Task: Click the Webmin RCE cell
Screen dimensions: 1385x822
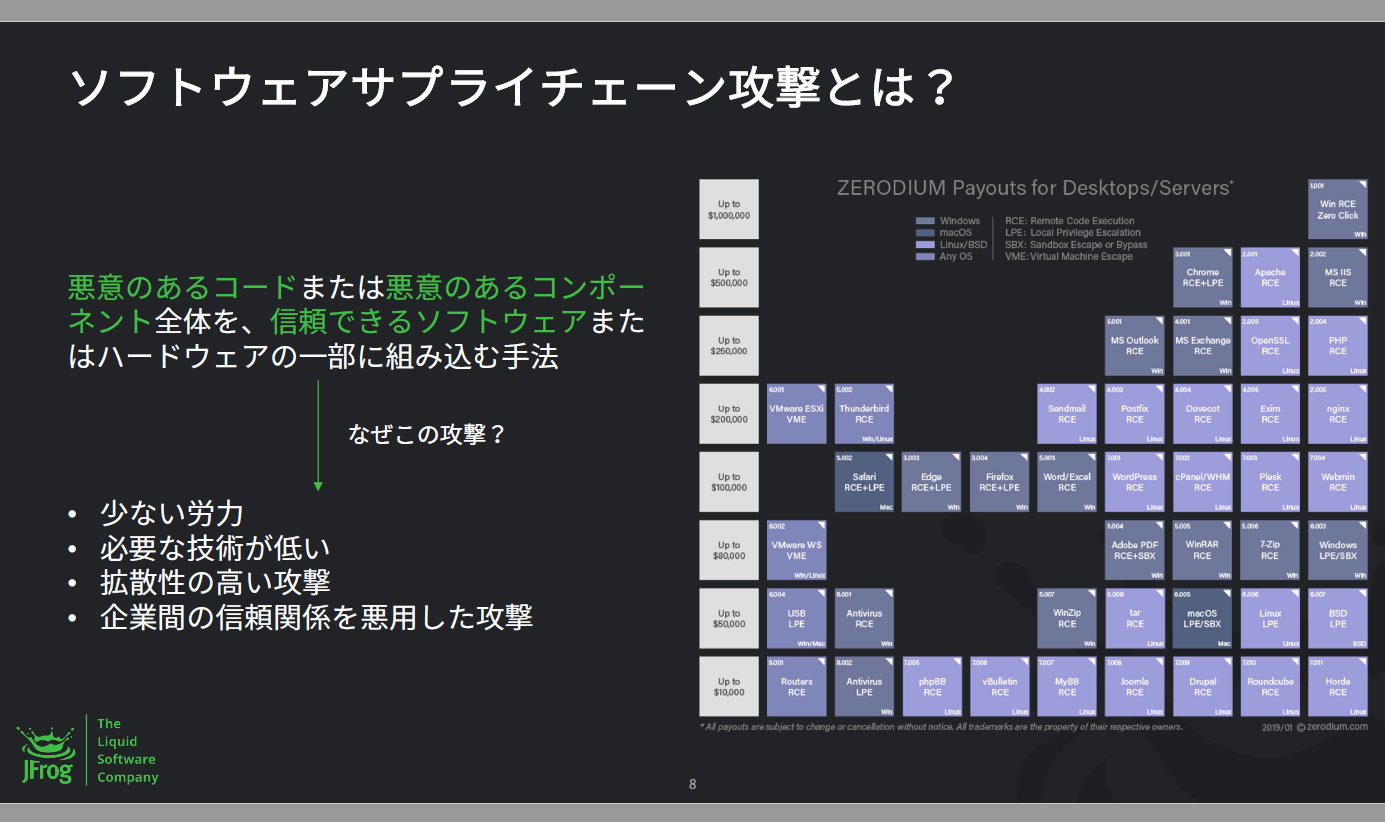Action: (x=1338, y=482)
